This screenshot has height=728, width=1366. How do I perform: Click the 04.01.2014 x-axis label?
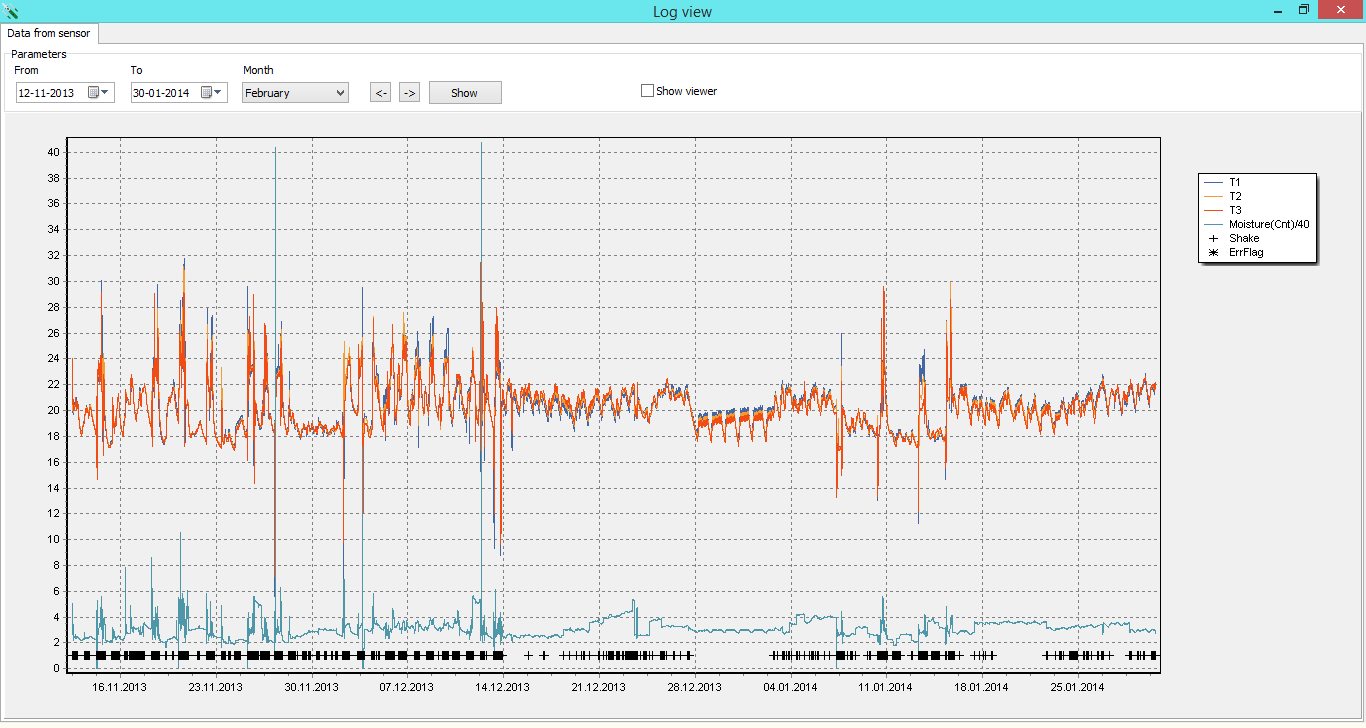tap(790, 687)
